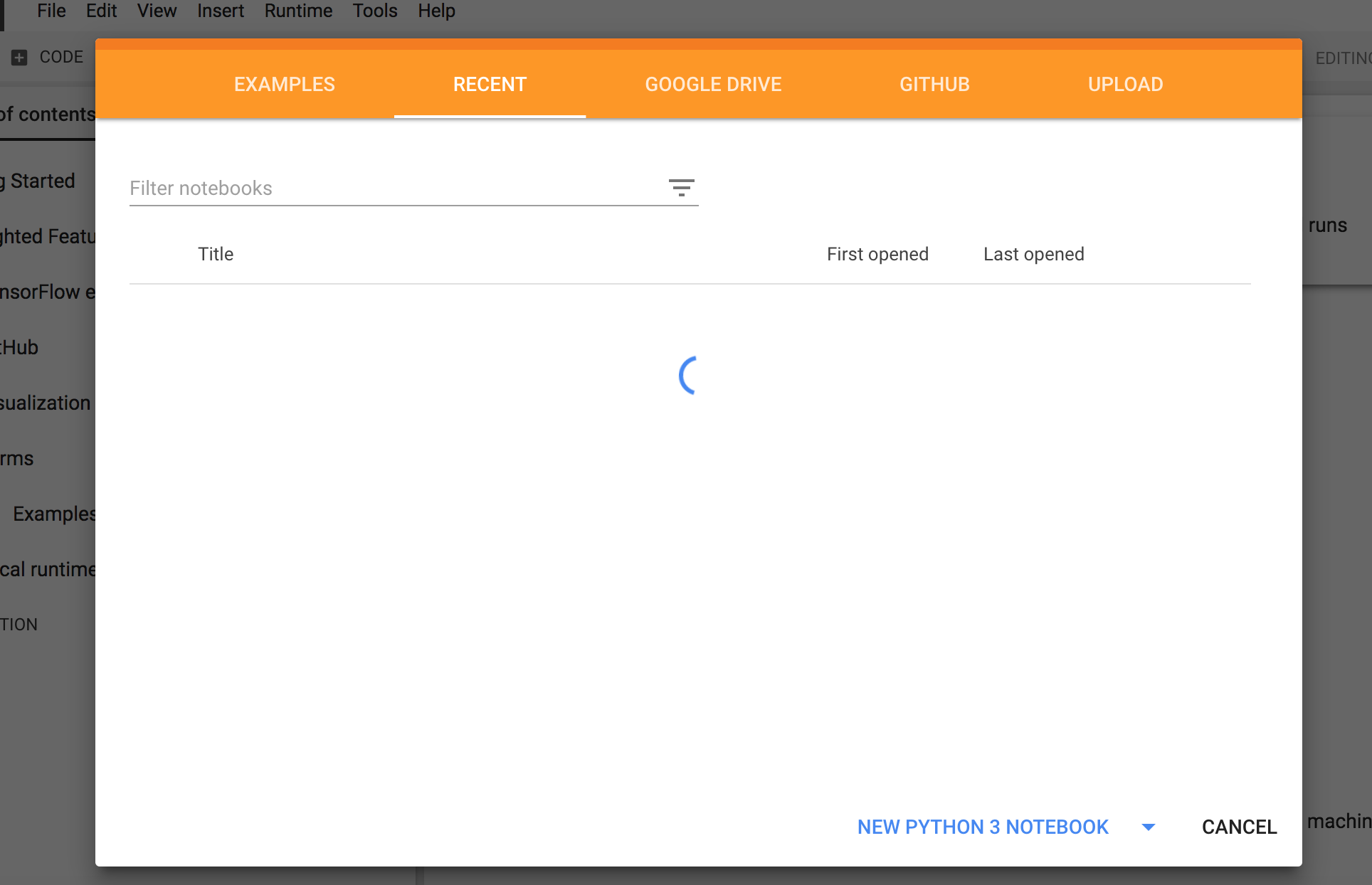The image size is (1372, 885).
Task: Sort by Last opened column
Action: tap(1033, 254)
